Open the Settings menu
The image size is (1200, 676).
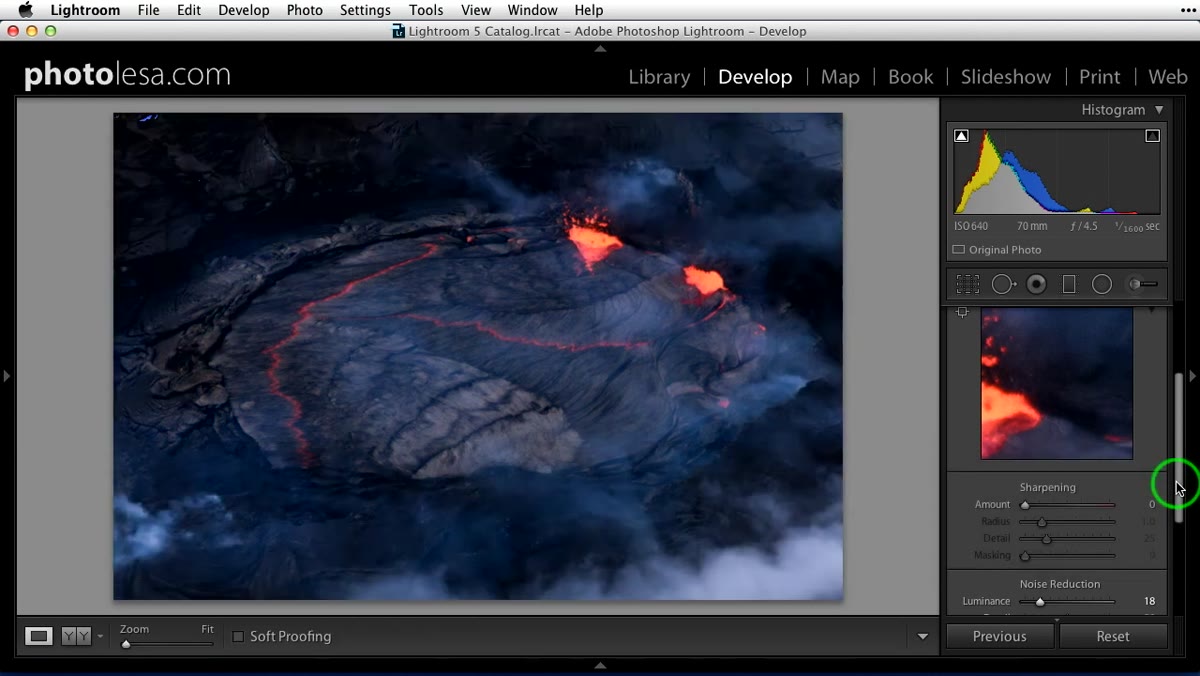(x=365, y=10)
